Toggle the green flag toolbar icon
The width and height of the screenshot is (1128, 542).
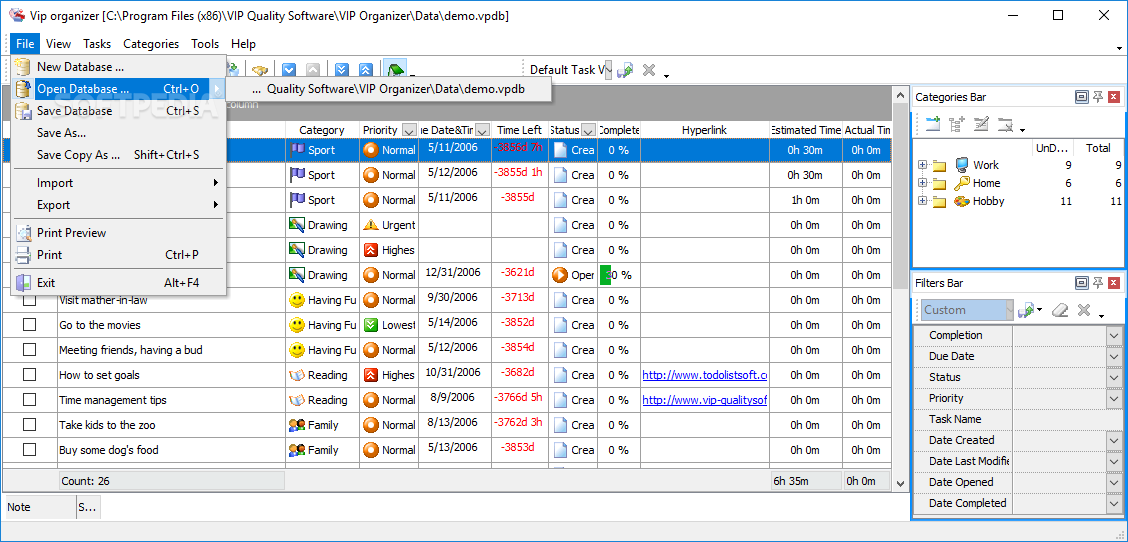394,70
